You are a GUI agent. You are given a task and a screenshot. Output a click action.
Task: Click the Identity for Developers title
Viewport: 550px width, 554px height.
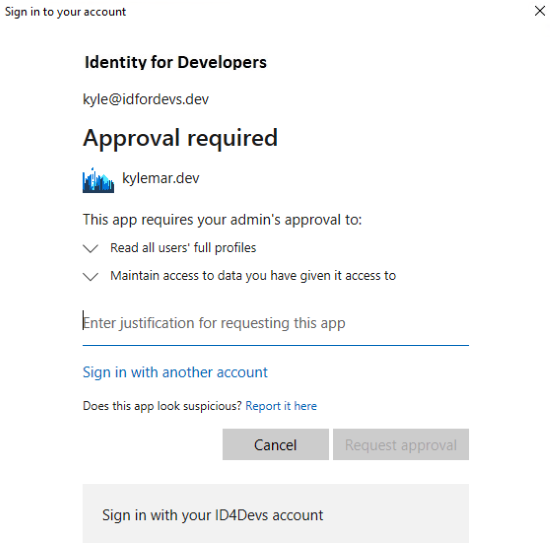[x=176, y=62]
